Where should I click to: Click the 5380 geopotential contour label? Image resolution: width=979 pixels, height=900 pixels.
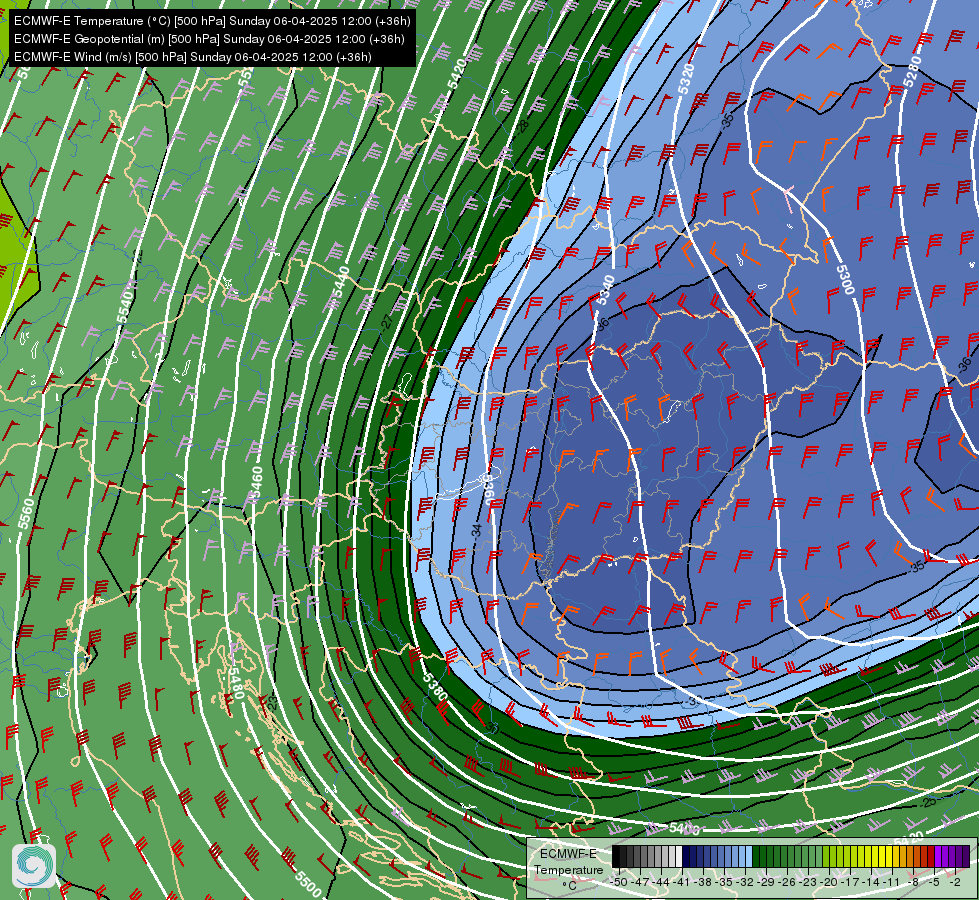[x=435, y=686]
